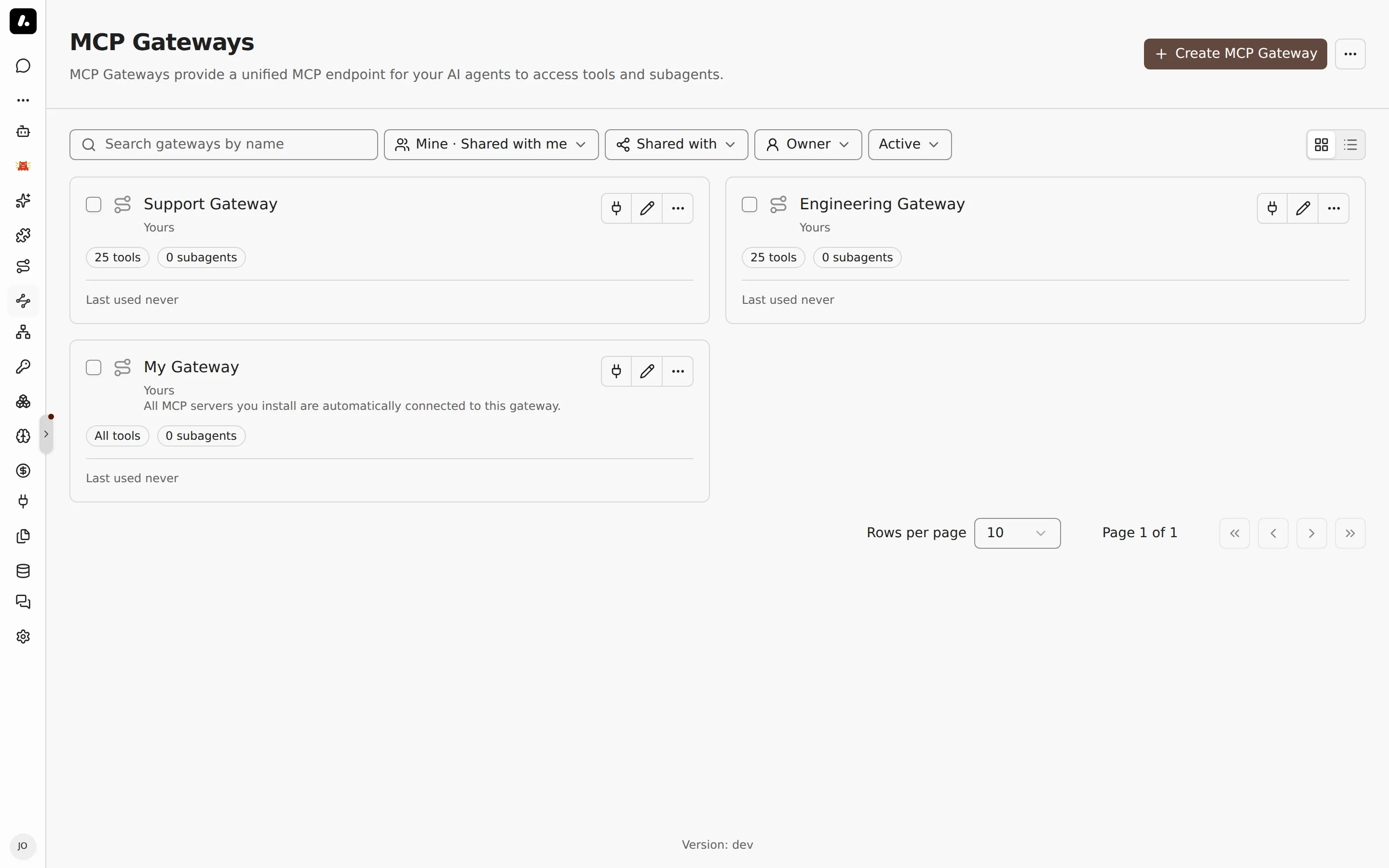Open the Active status filter dropdown
Viewport: 1389px width, 868px height.
pyautogui.click(x=910, y=145)
